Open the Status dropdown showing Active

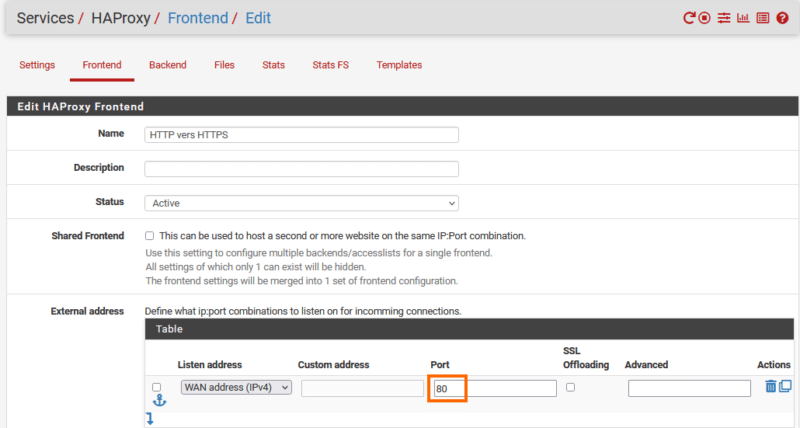coord(301,203)
